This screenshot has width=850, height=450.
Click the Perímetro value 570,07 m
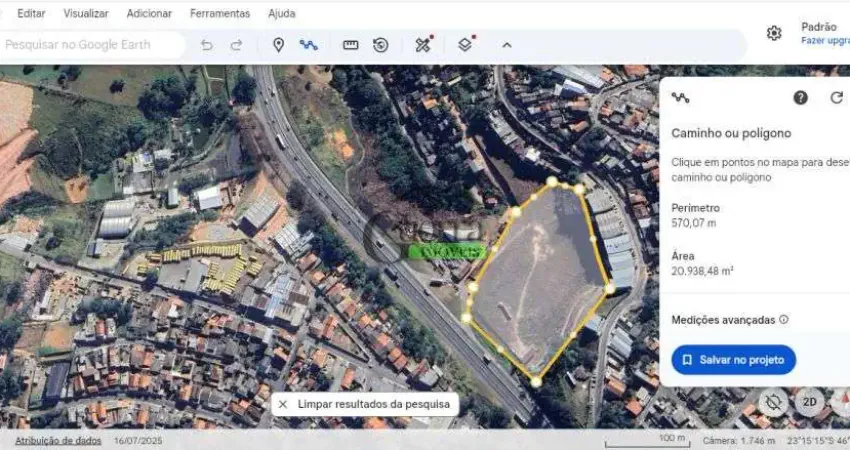click(x=693, y=223)
